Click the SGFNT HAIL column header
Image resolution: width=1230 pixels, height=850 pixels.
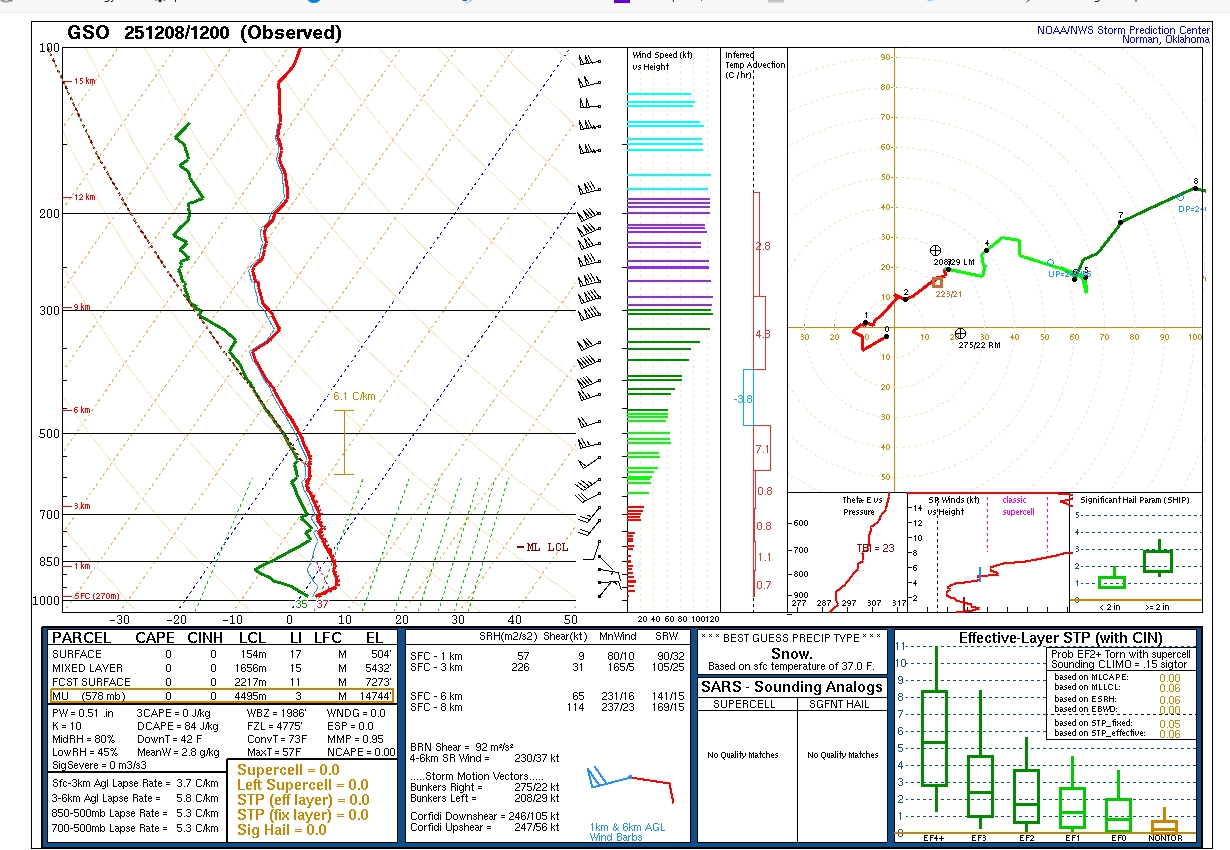pos(840,704)
